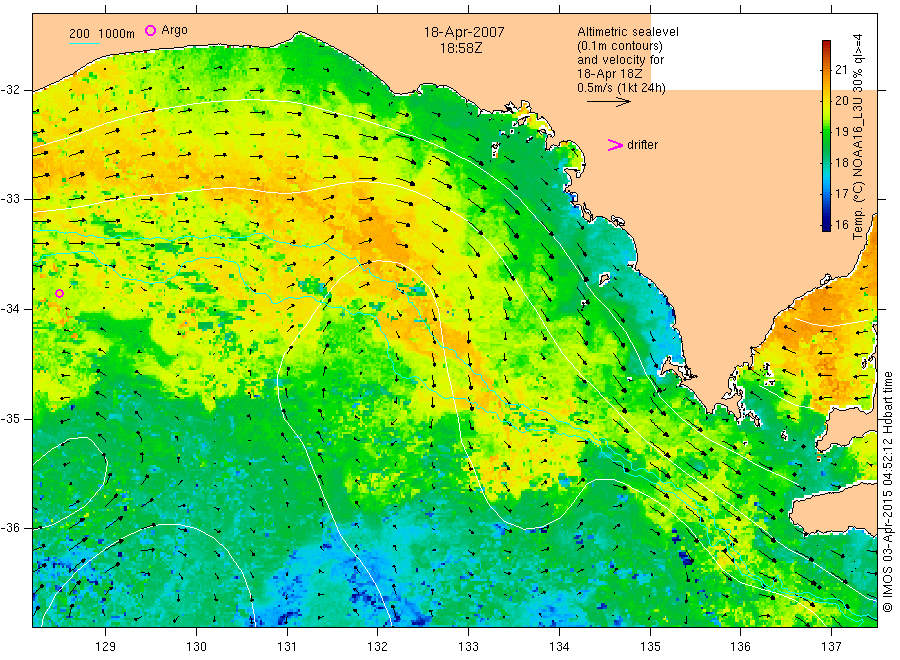This screenshot has width=900, height=660.
Task: Click latitude label -32
Action: coord(9,90)
